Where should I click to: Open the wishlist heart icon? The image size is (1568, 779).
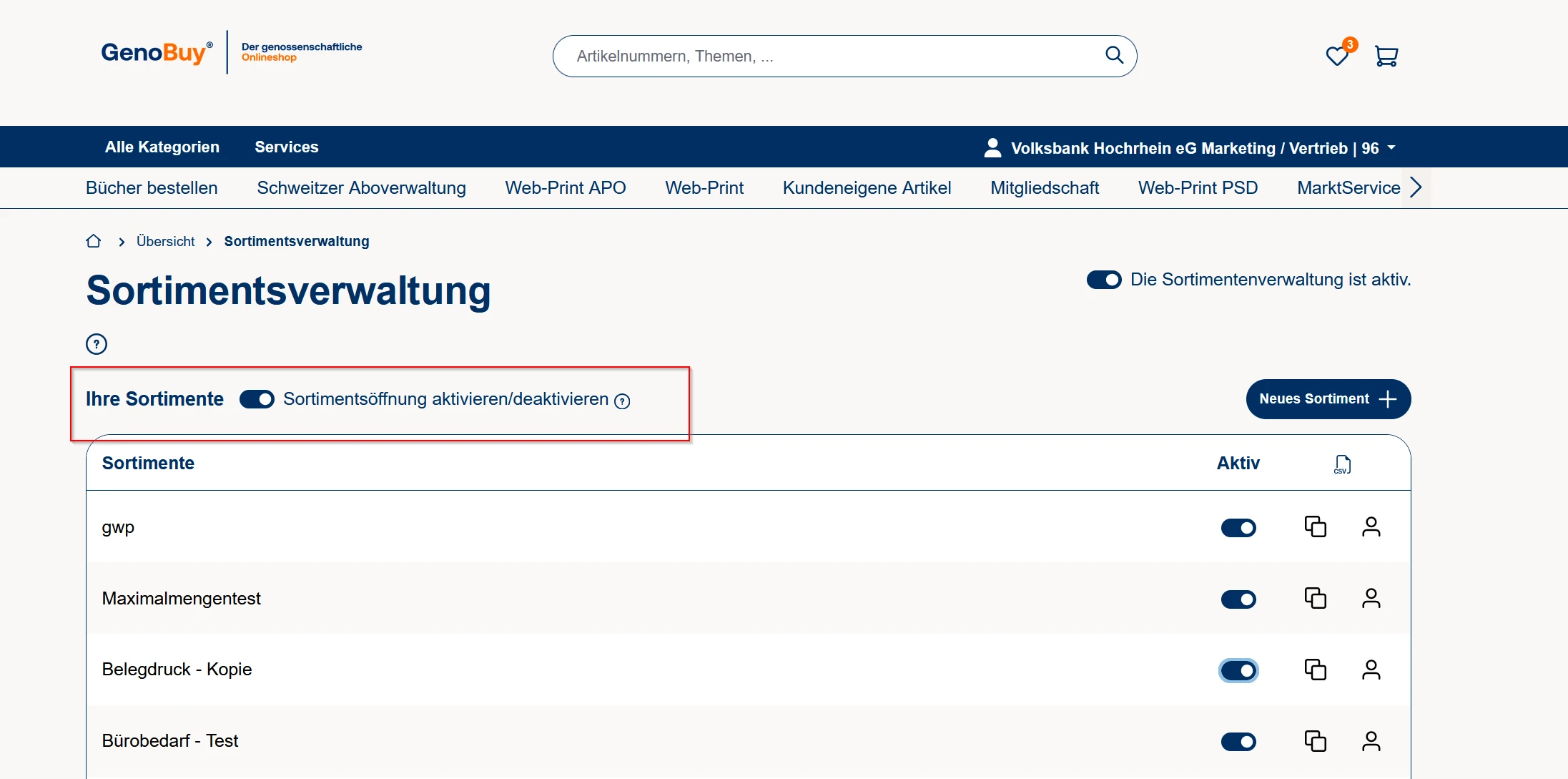[x=1336, y=57]
